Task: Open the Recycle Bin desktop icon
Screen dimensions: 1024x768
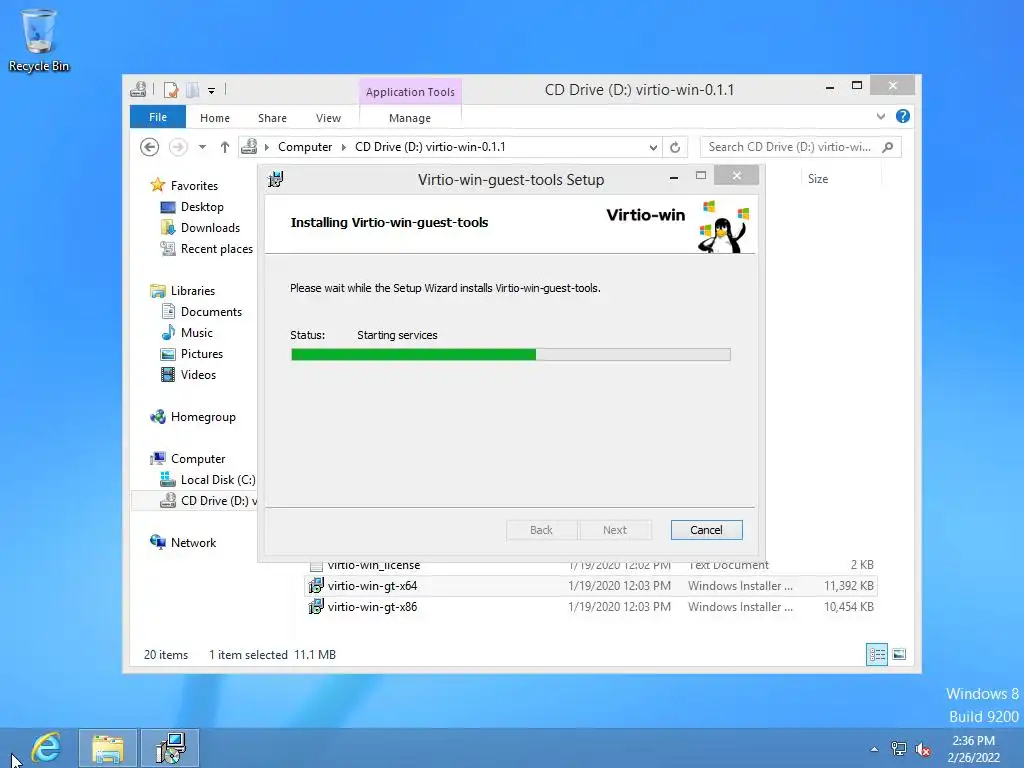Action: click(39, 39)
